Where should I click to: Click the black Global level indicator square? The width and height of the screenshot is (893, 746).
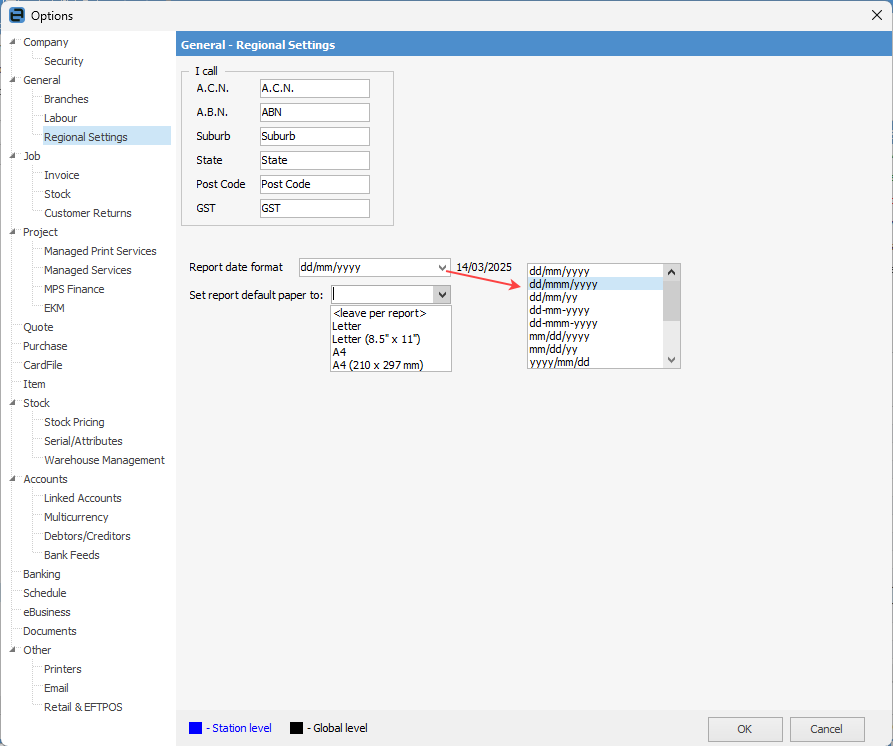pos(296,728)
